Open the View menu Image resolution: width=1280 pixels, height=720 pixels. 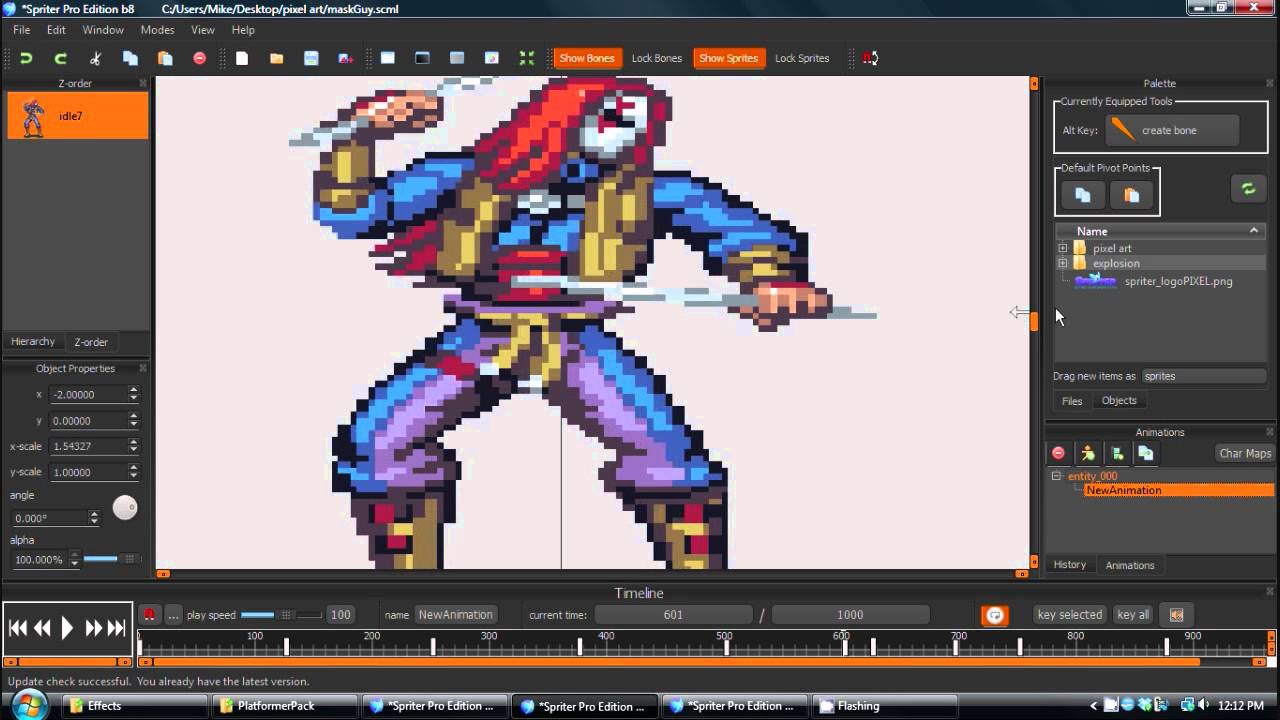(203, 30)
